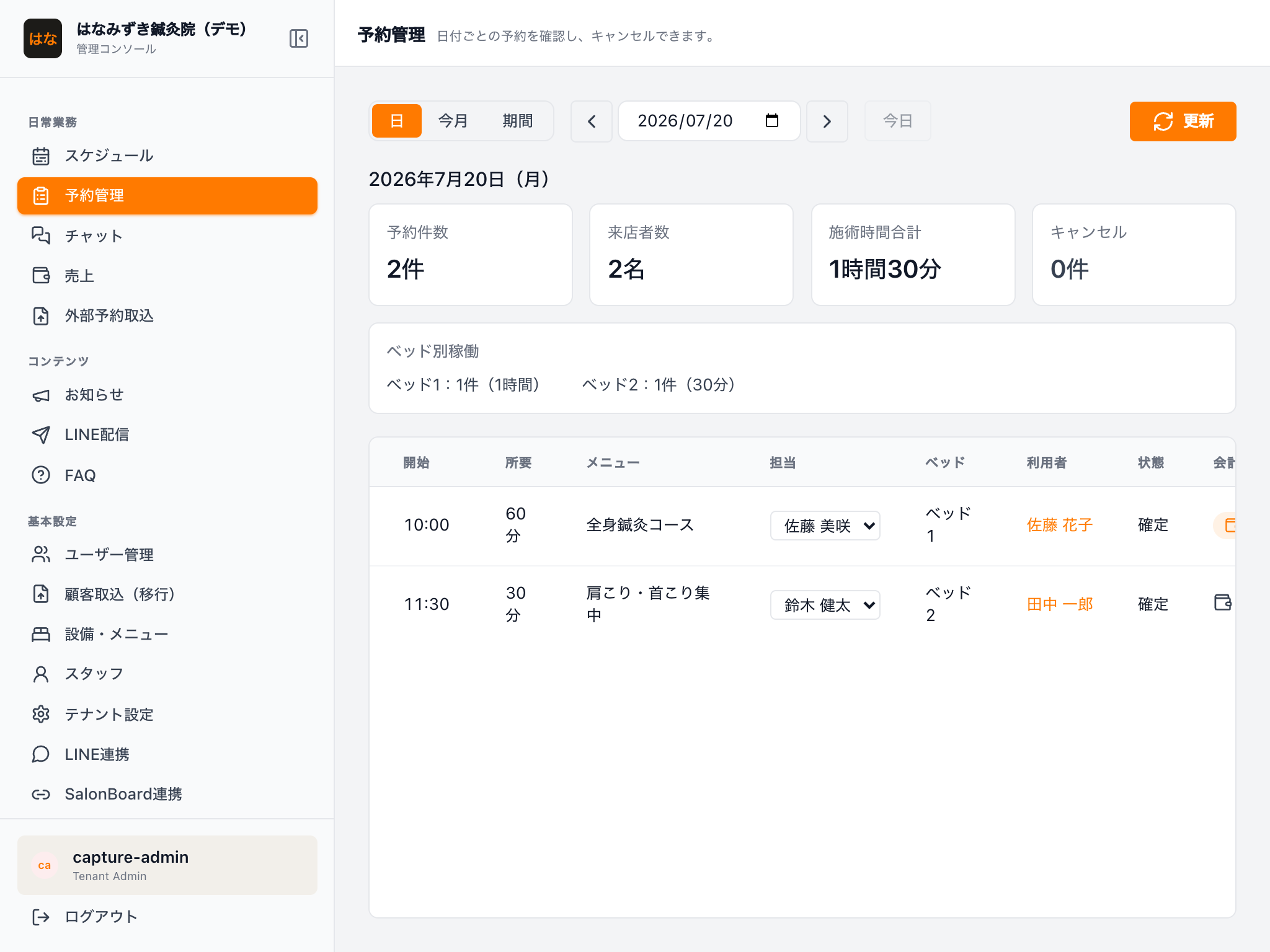Click the 11:30 start time cell

[427, 605]
